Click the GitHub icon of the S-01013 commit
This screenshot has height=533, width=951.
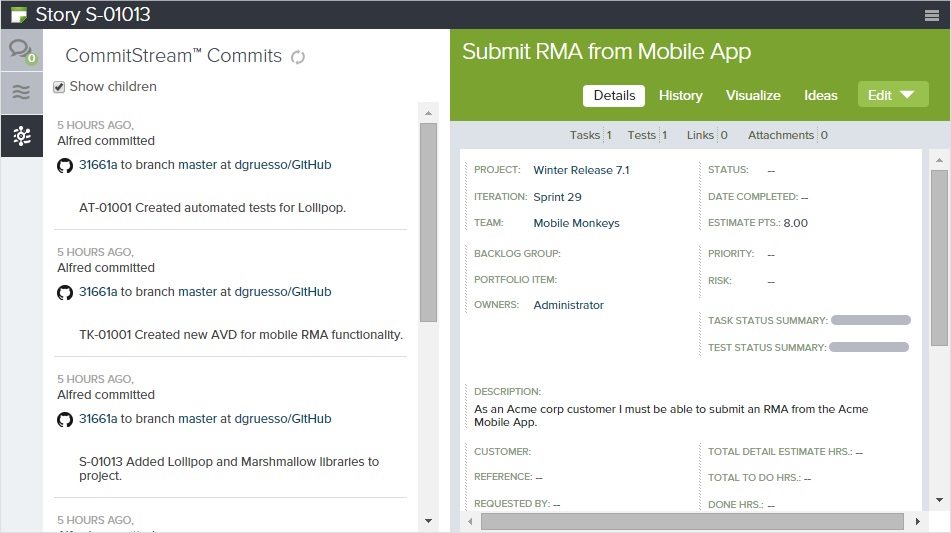(x=65, y=420)
